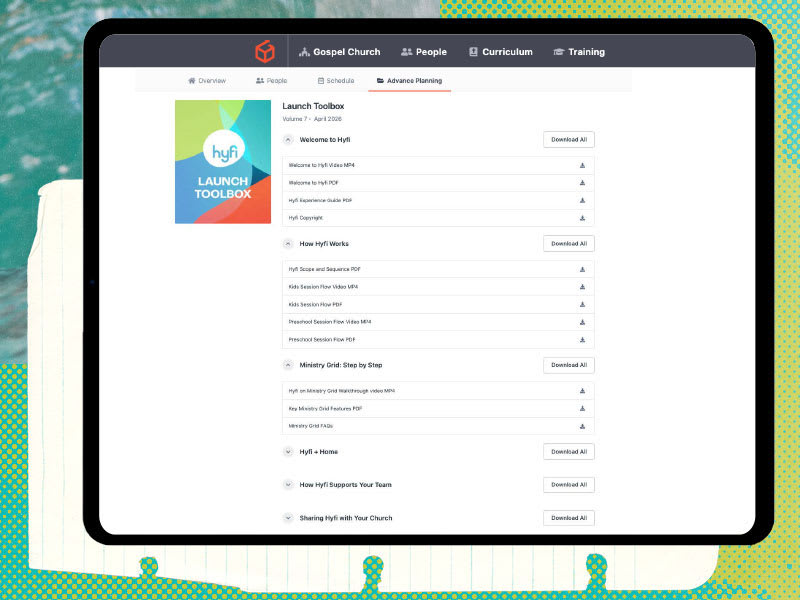
Task: Click the Hyfi Launch Toolbox cover image
Action: click(x=223, y=162)
